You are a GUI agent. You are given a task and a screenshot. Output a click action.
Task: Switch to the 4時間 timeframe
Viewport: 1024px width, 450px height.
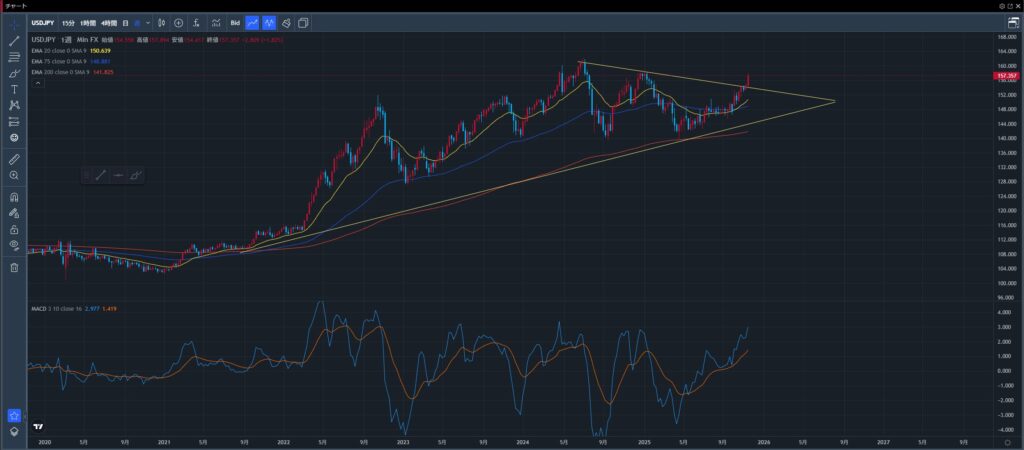[x=109, y=22]
